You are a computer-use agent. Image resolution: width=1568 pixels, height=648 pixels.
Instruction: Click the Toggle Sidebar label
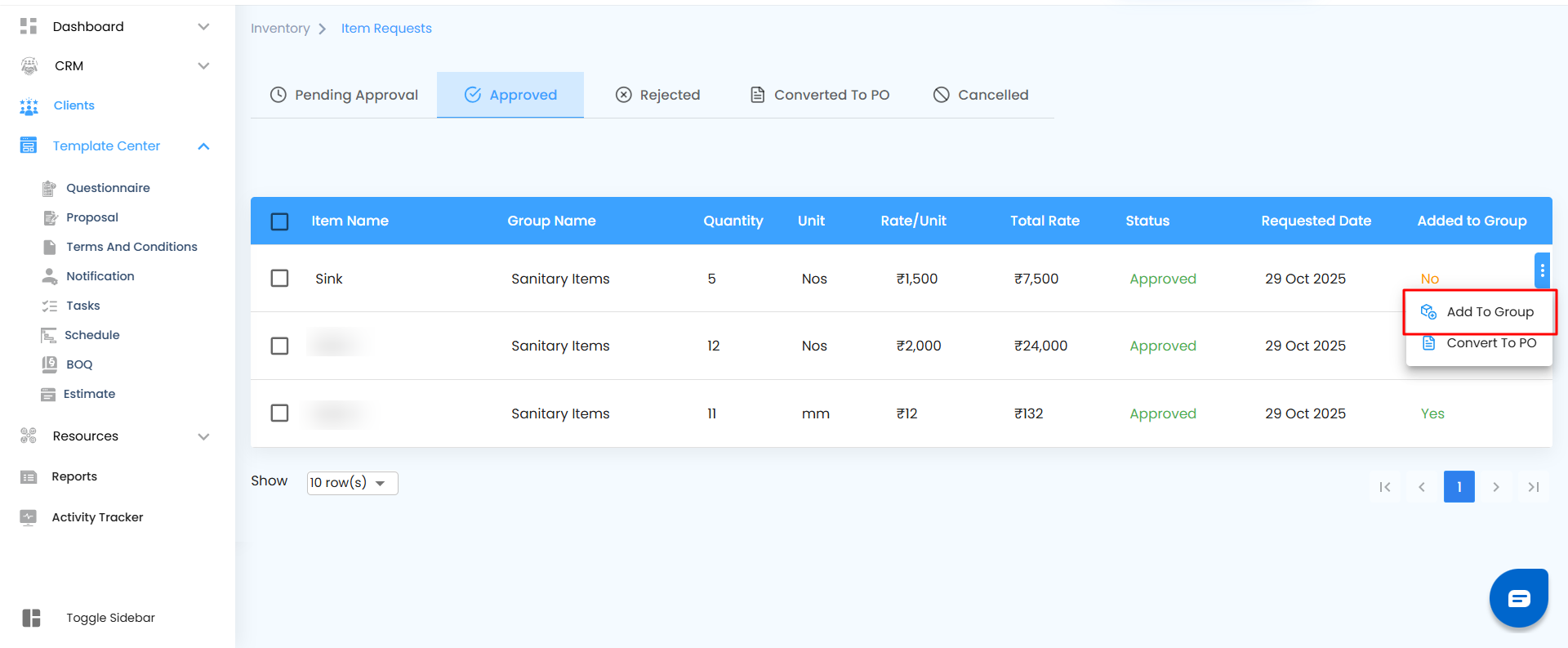(110, 618)
